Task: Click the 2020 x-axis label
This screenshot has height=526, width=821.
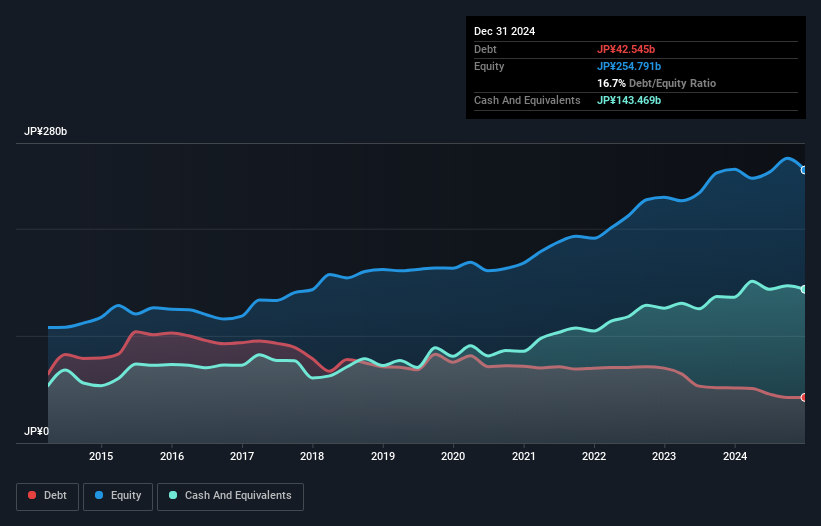Action: coord(453,456)
